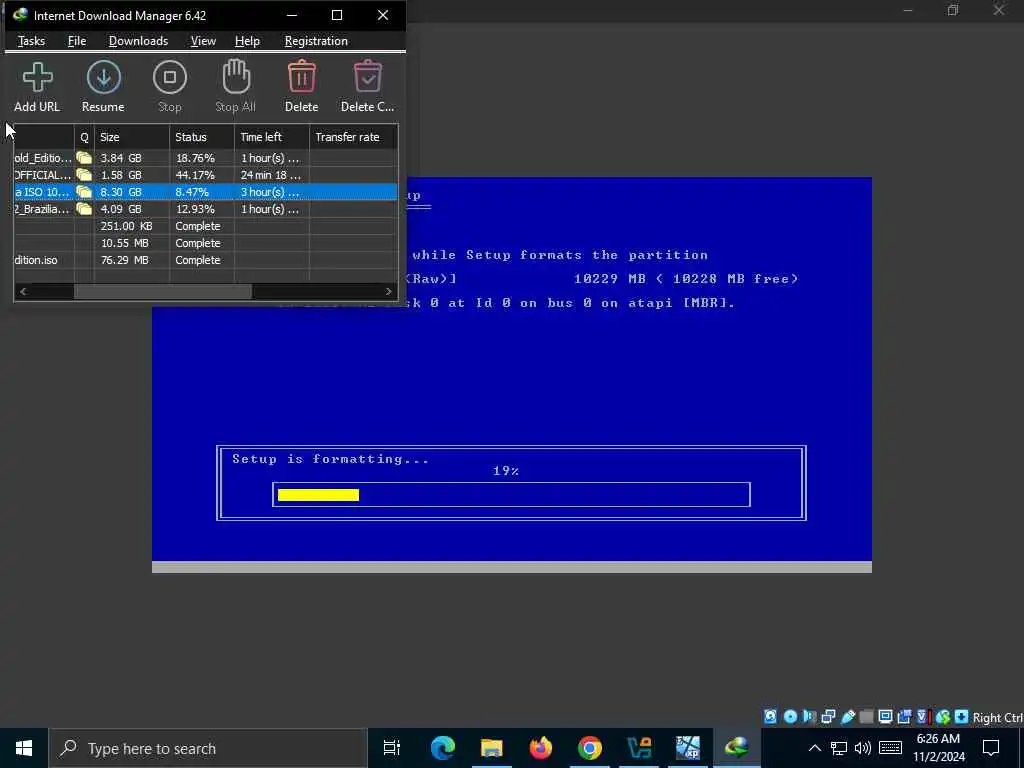Sort downloads by Size column header
This screenshot has width=1024, height=768.
(132, 136)
